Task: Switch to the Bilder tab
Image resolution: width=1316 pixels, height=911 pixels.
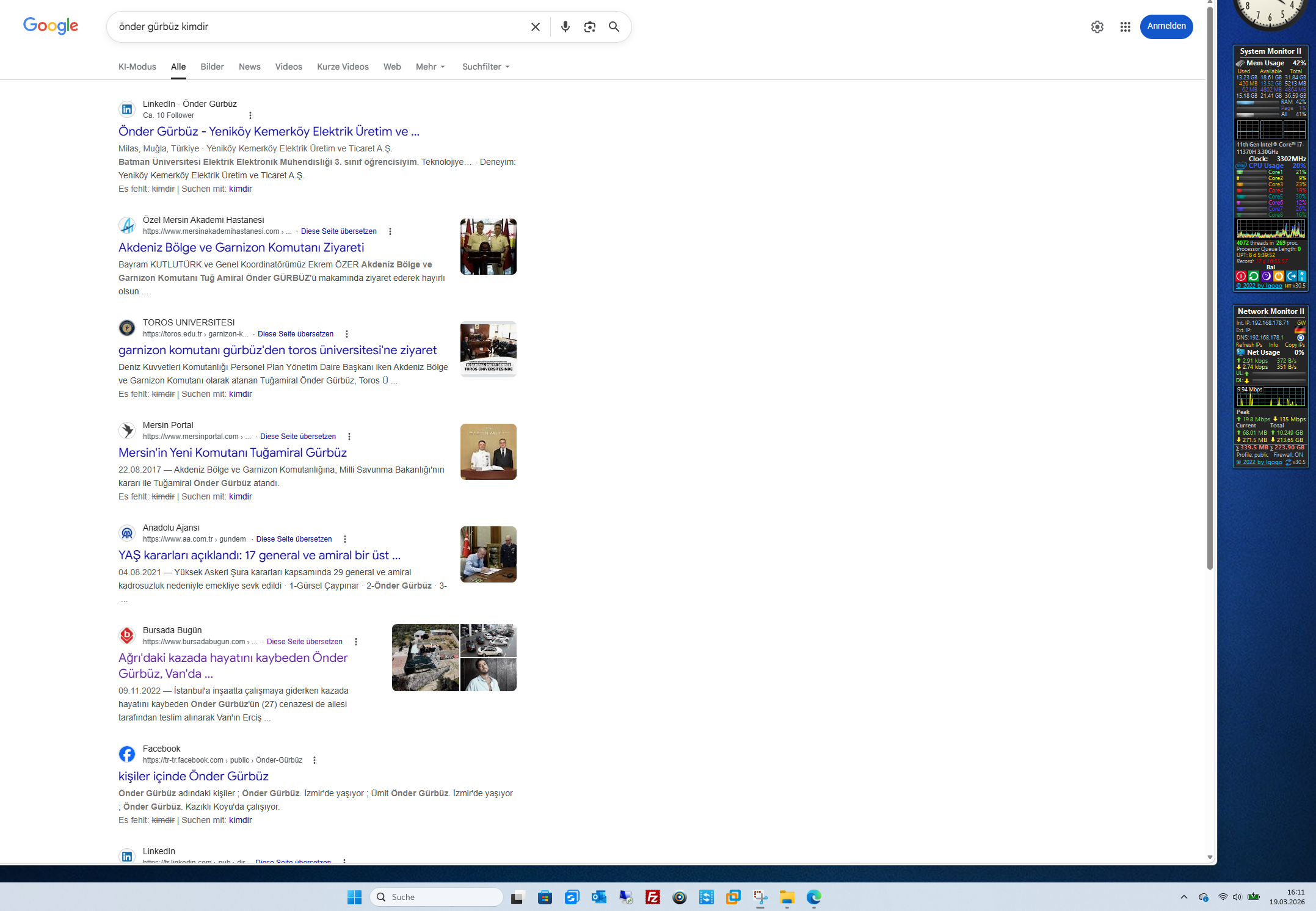Action: (x=212, y=67)
